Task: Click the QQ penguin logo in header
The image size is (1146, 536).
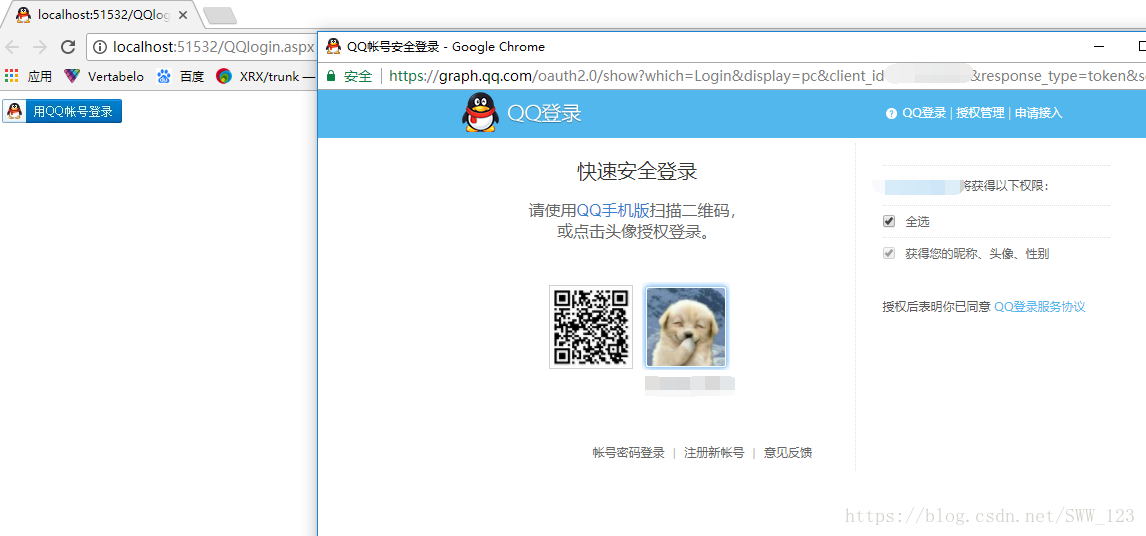Action: coord(479,113)
